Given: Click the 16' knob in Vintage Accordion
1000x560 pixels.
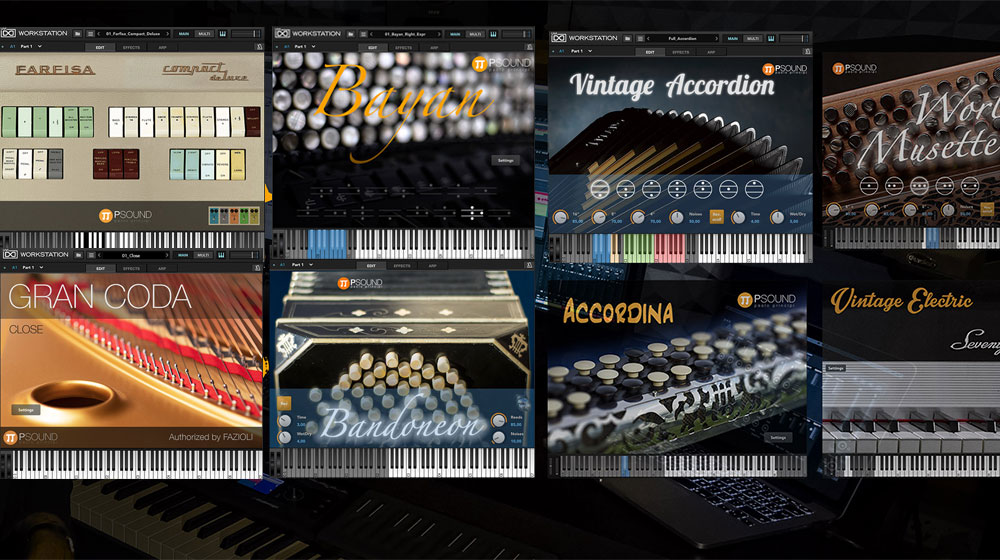Looking at the screenshot, I should [x=560, y=217].
